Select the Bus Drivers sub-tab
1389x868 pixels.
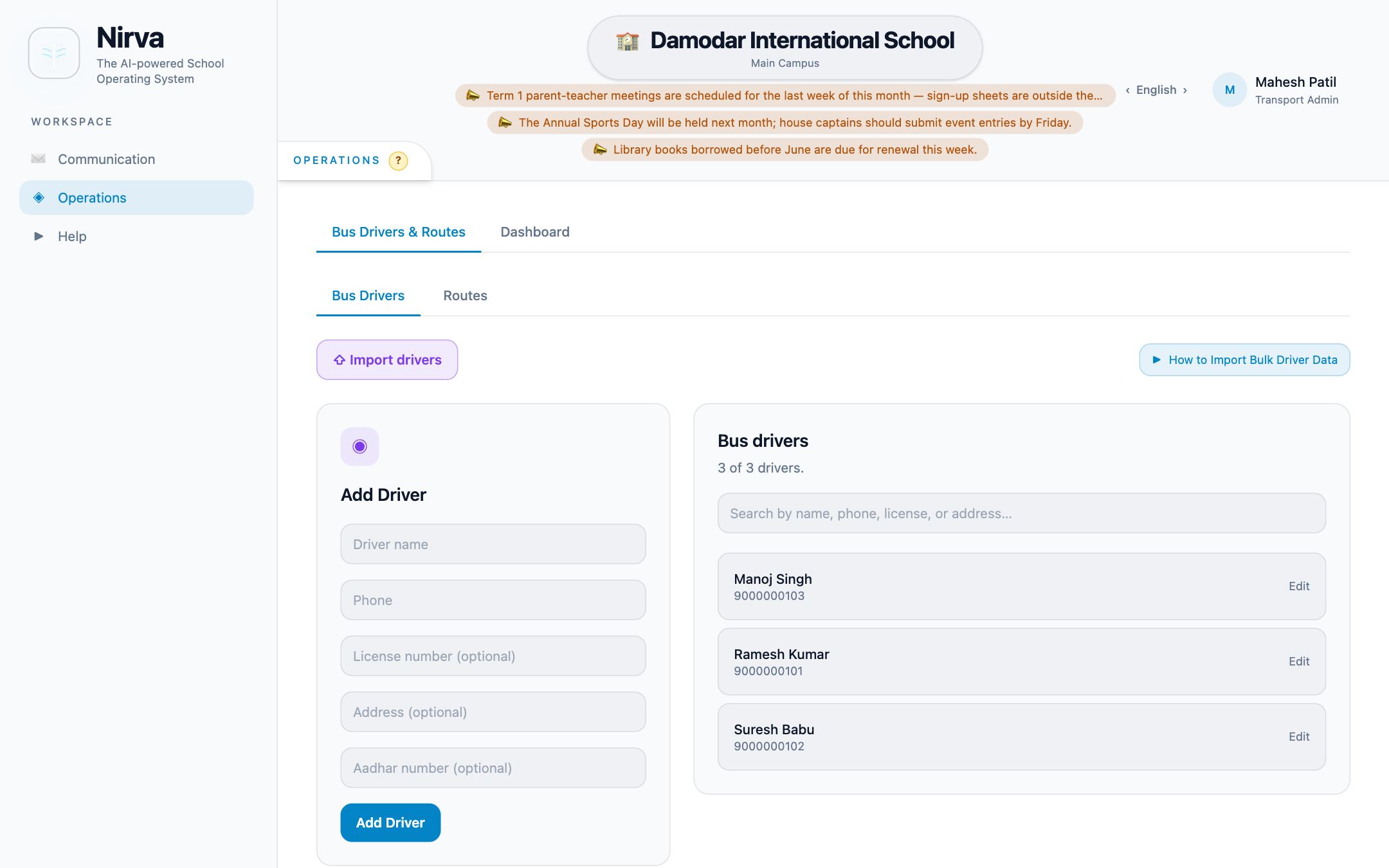tap(368, 296)
